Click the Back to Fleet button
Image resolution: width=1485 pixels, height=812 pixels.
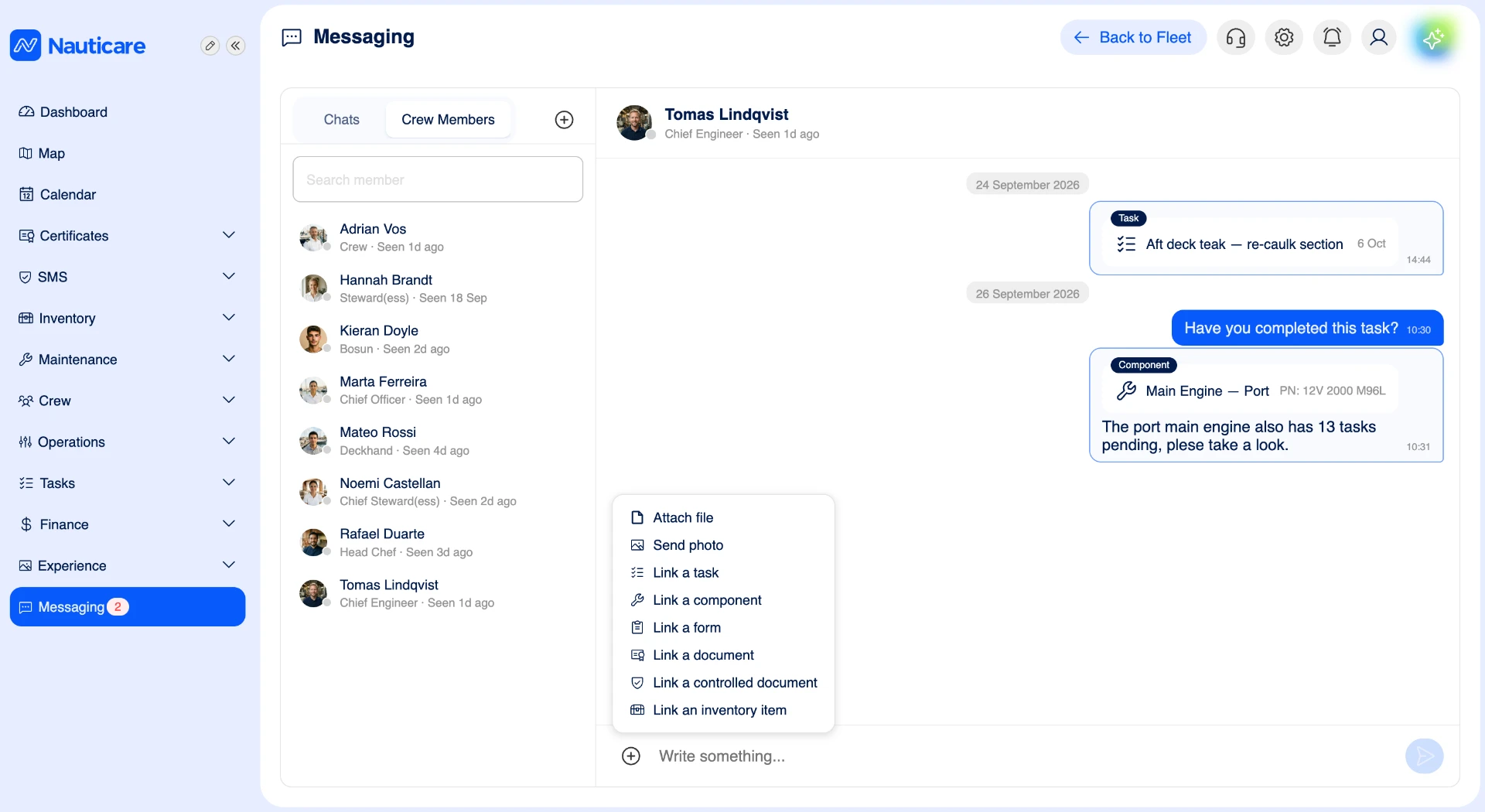click(x=1133, y=37)
